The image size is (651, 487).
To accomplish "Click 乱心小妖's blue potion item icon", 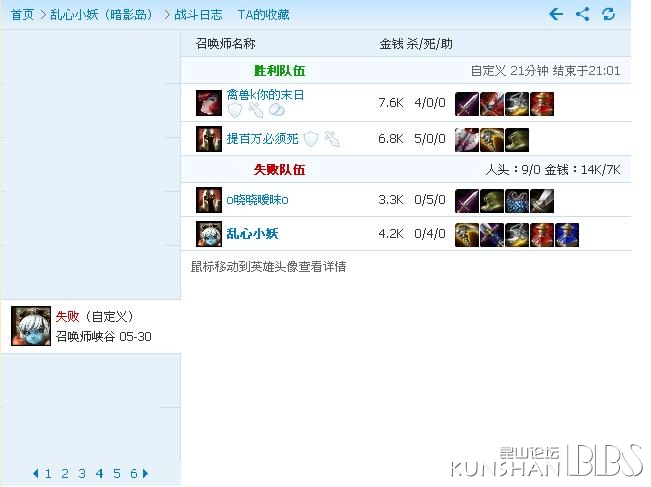I will coord(567,235).
